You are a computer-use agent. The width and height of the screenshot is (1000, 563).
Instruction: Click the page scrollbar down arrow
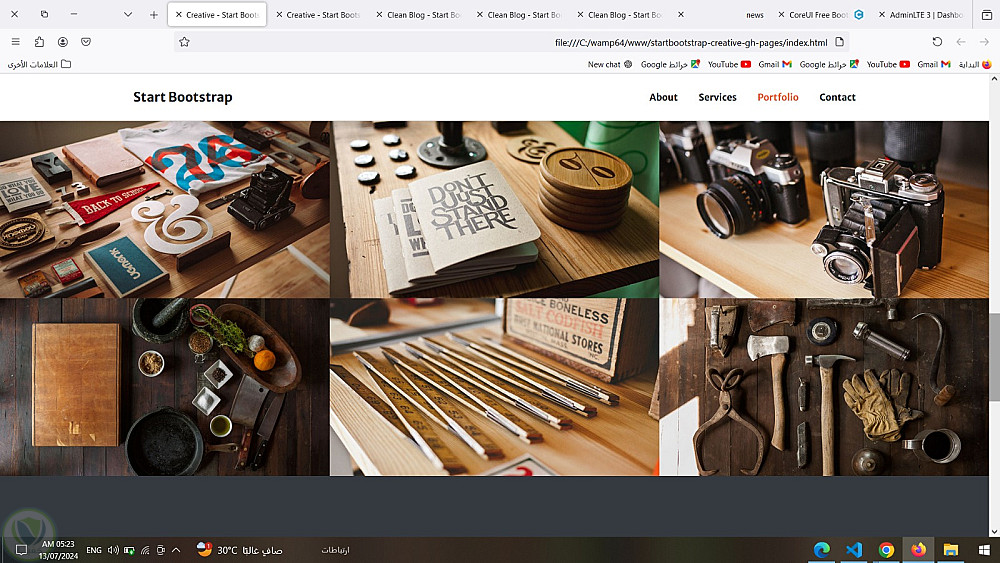pos(994,531)
